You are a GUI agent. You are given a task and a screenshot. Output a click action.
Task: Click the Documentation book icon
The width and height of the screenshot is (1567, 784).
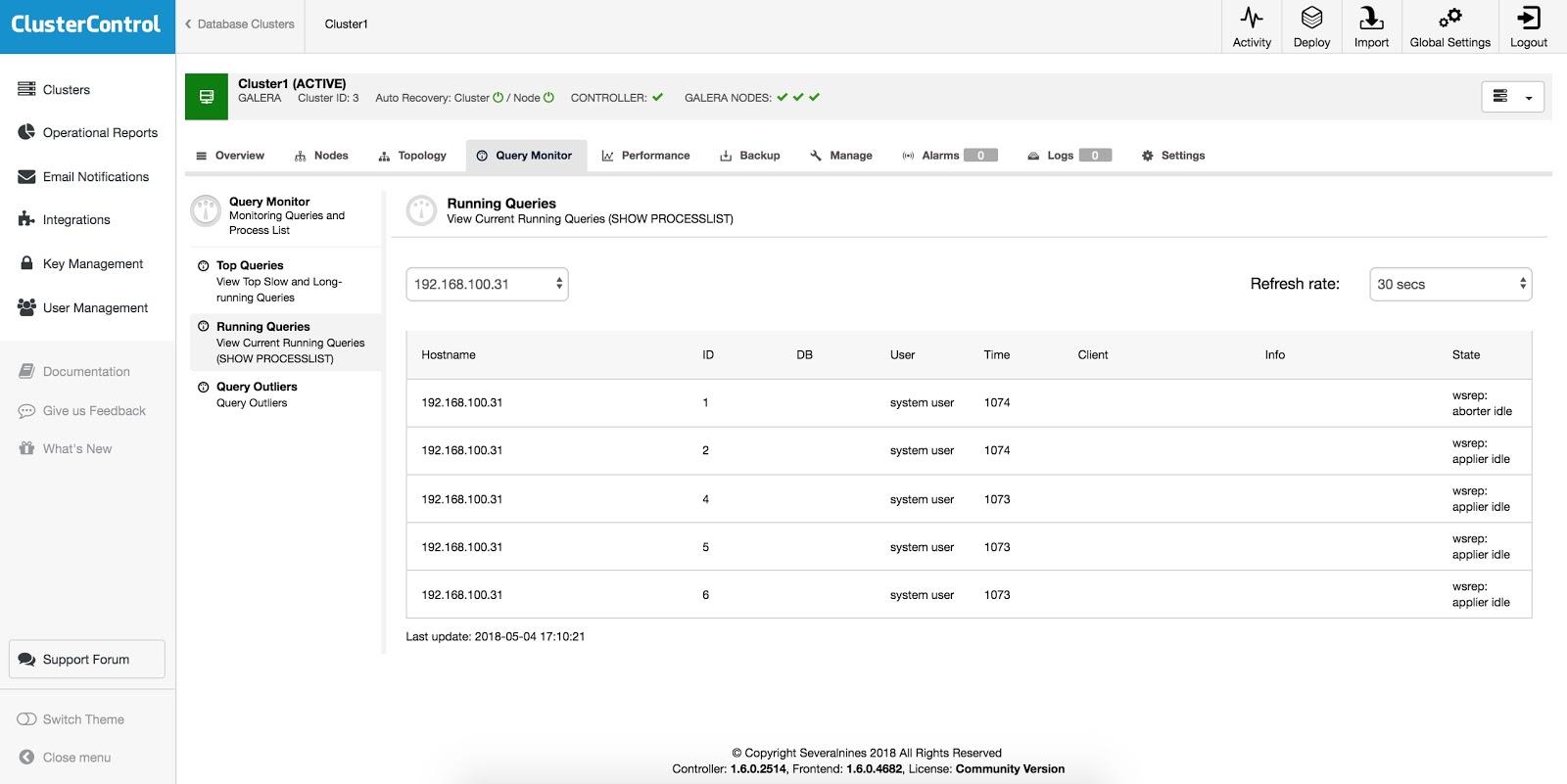tap(26, 371)
